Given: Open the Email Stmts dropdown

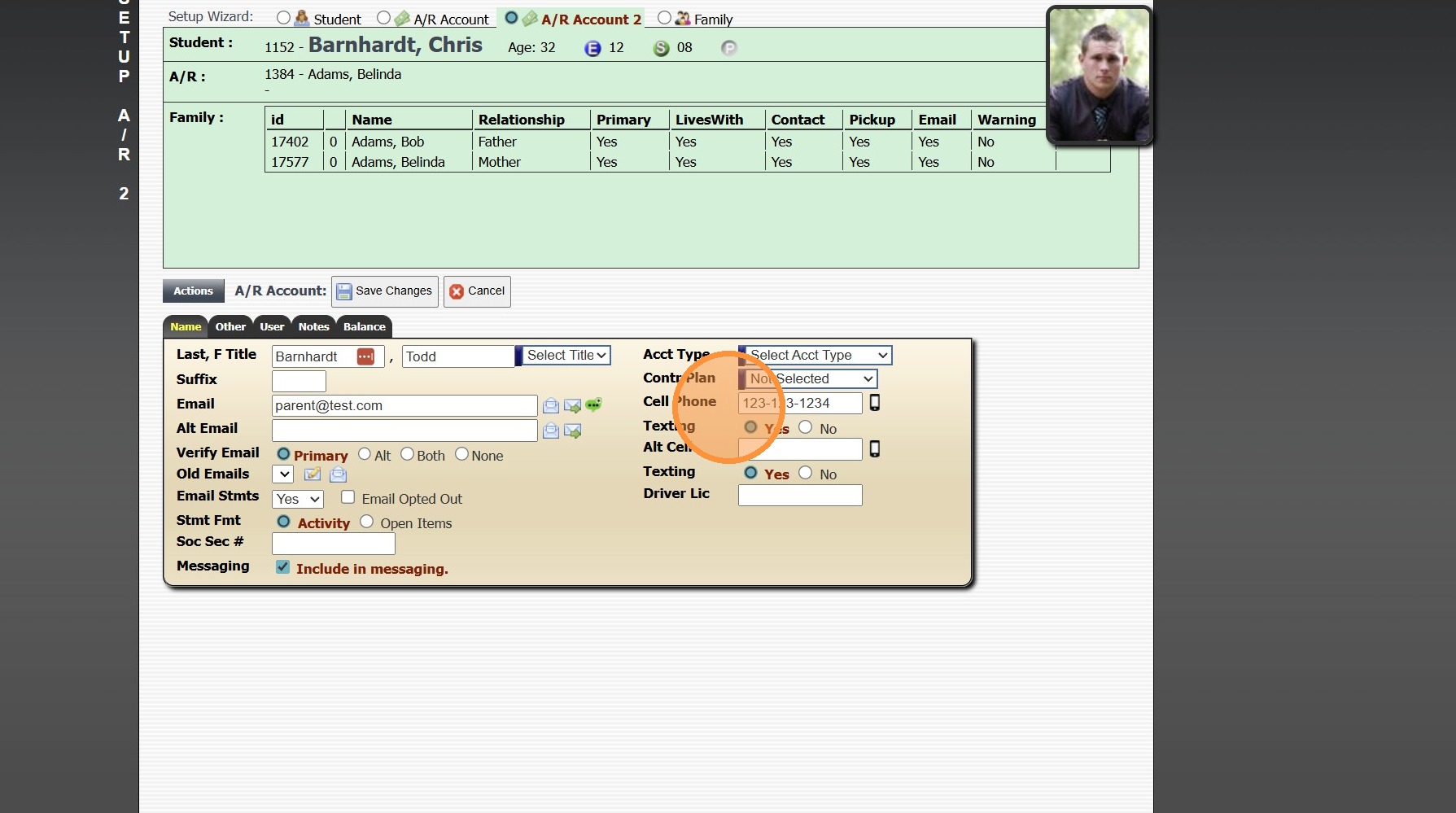Looking at the screenshot, I should click(x=298, y=500).
